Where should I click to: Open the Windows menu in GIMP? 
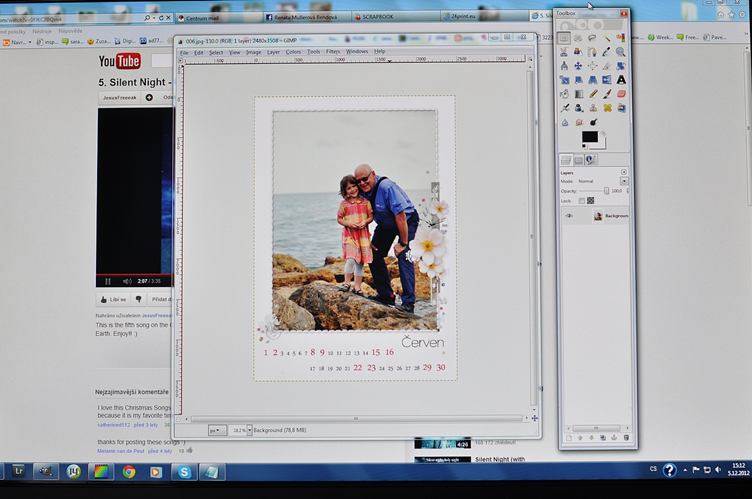[357, 51]
